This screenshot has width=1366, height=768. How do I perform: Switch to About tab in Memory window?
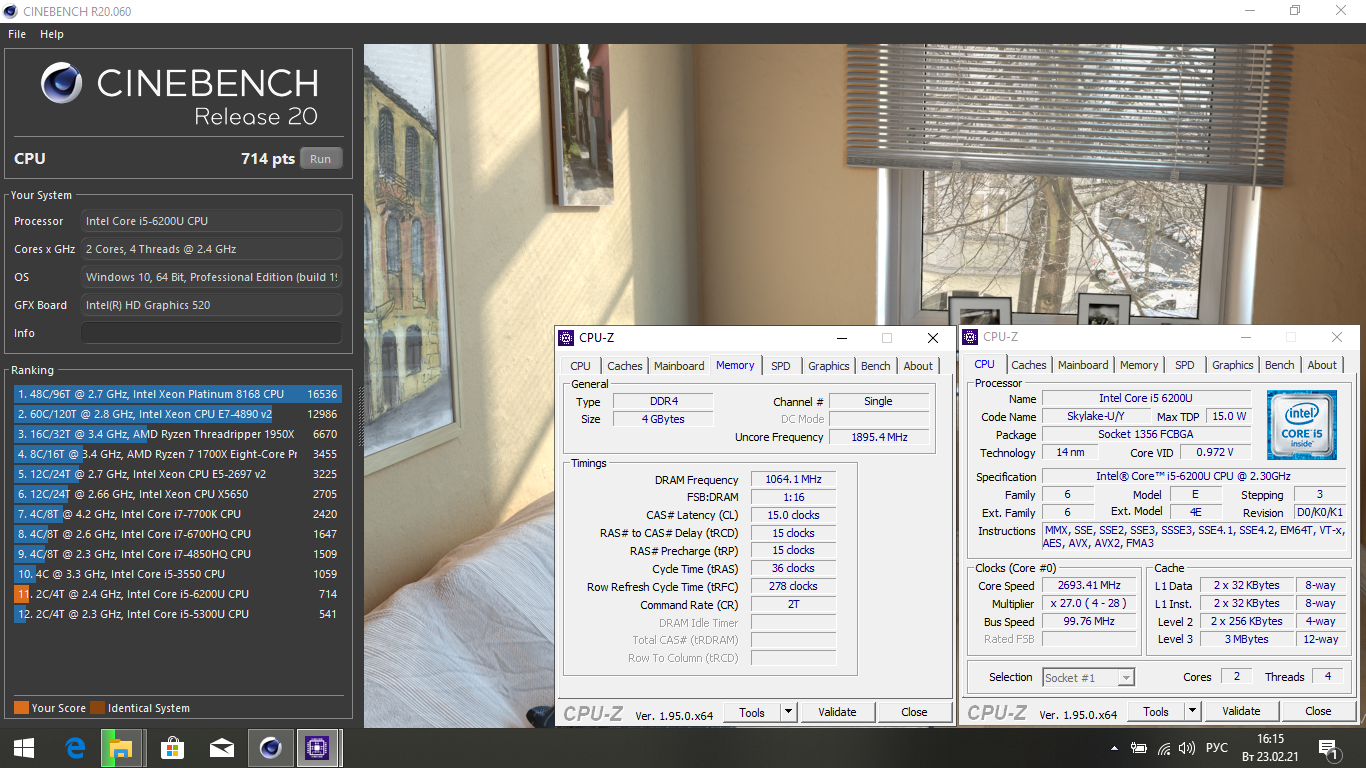[x=918, y=366]
